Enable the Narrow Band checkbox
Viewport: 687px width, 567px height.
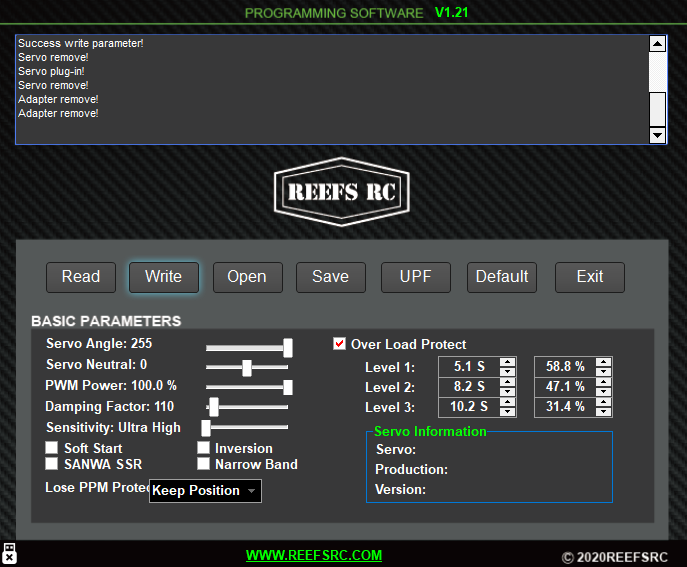pos(203,464)
